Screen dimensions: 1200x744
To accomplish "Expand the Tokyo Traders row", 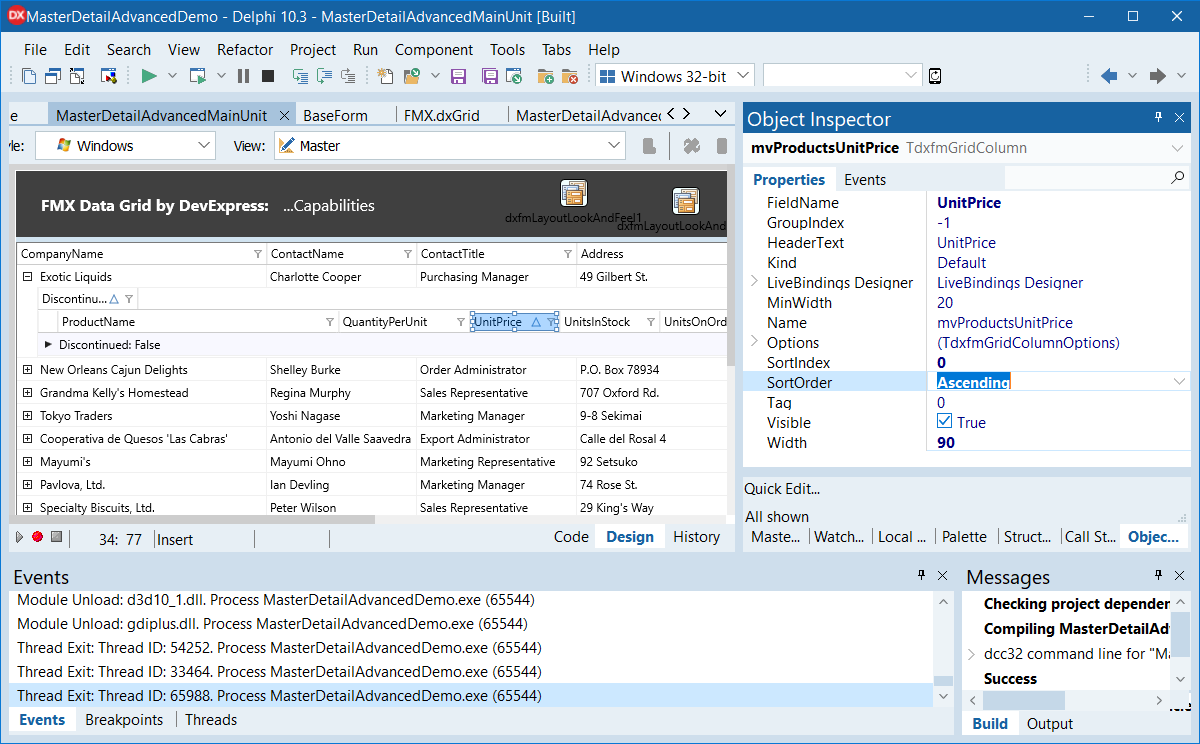I will [x=28, y=416].
